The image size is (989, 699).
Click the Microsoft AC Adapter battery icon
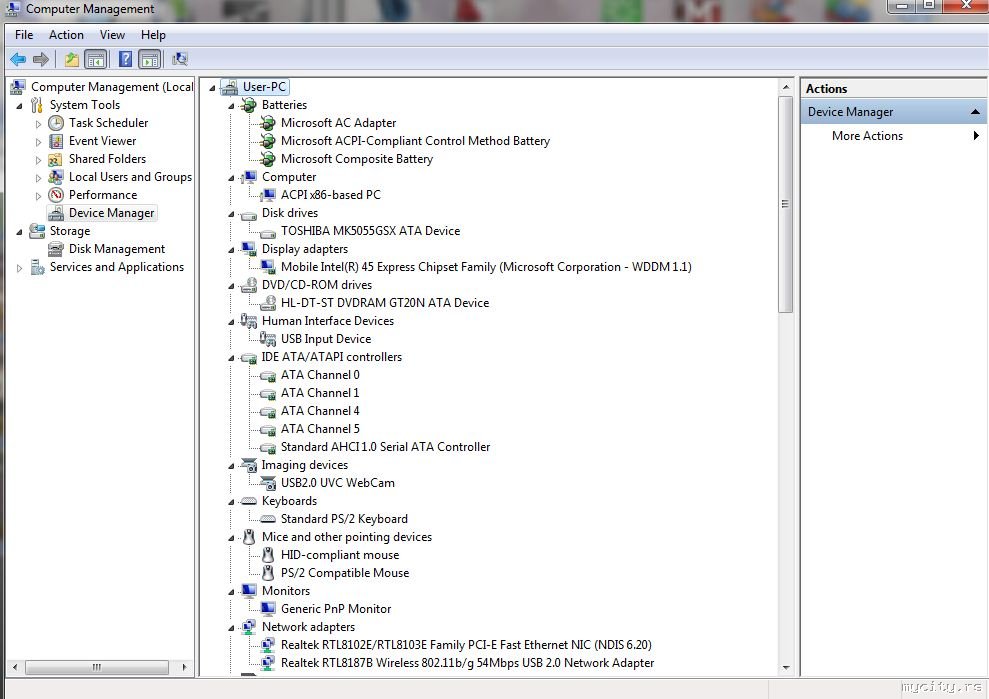point(268,123)
